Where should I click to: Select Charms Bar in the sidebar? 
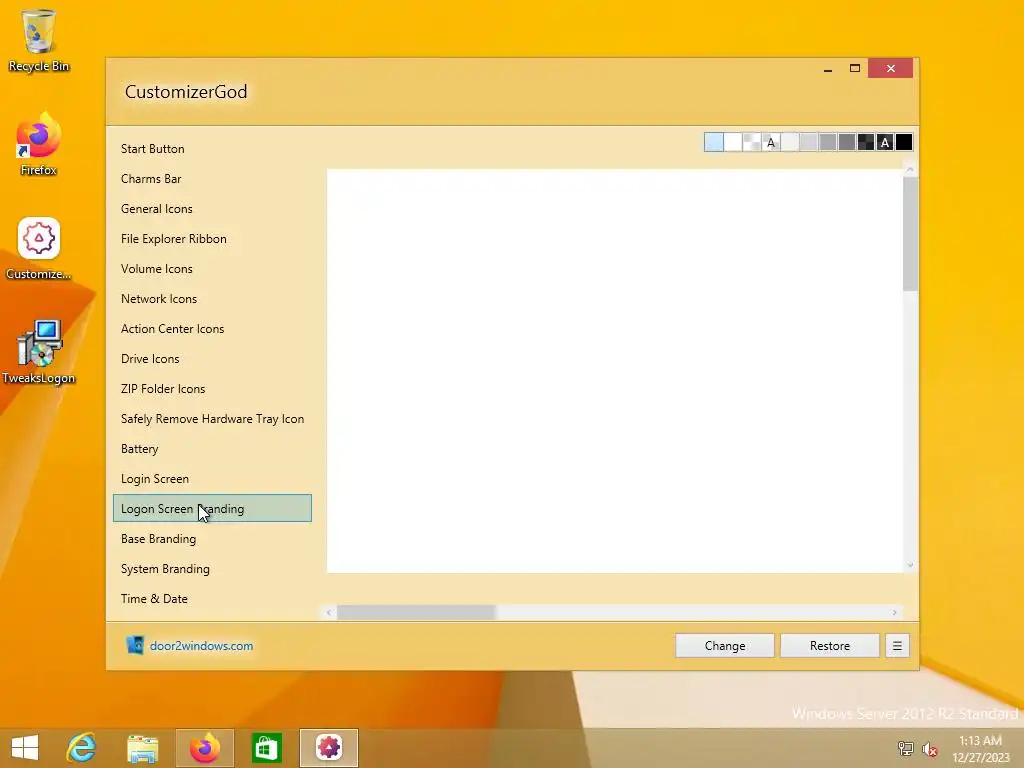(212, 179)
